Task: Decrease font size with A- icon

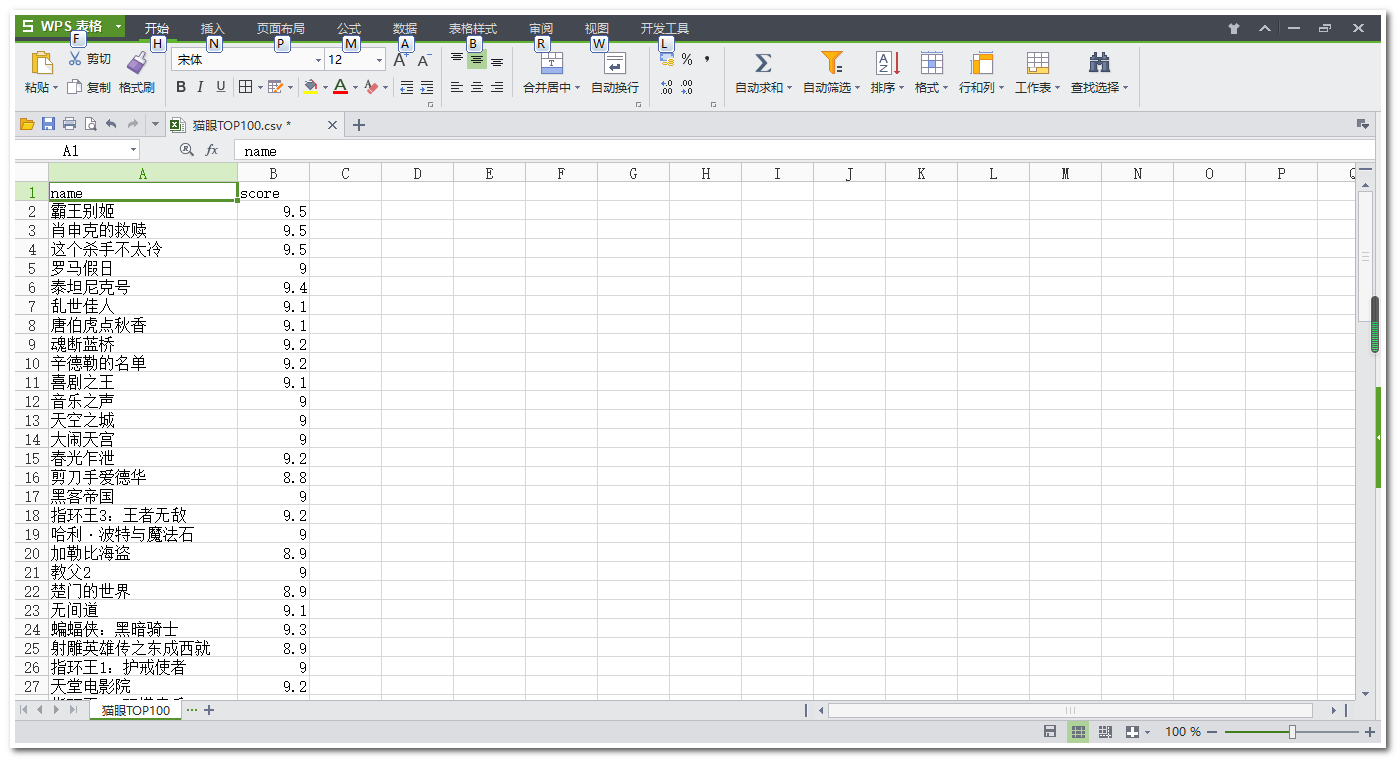Action: [424, 60]
